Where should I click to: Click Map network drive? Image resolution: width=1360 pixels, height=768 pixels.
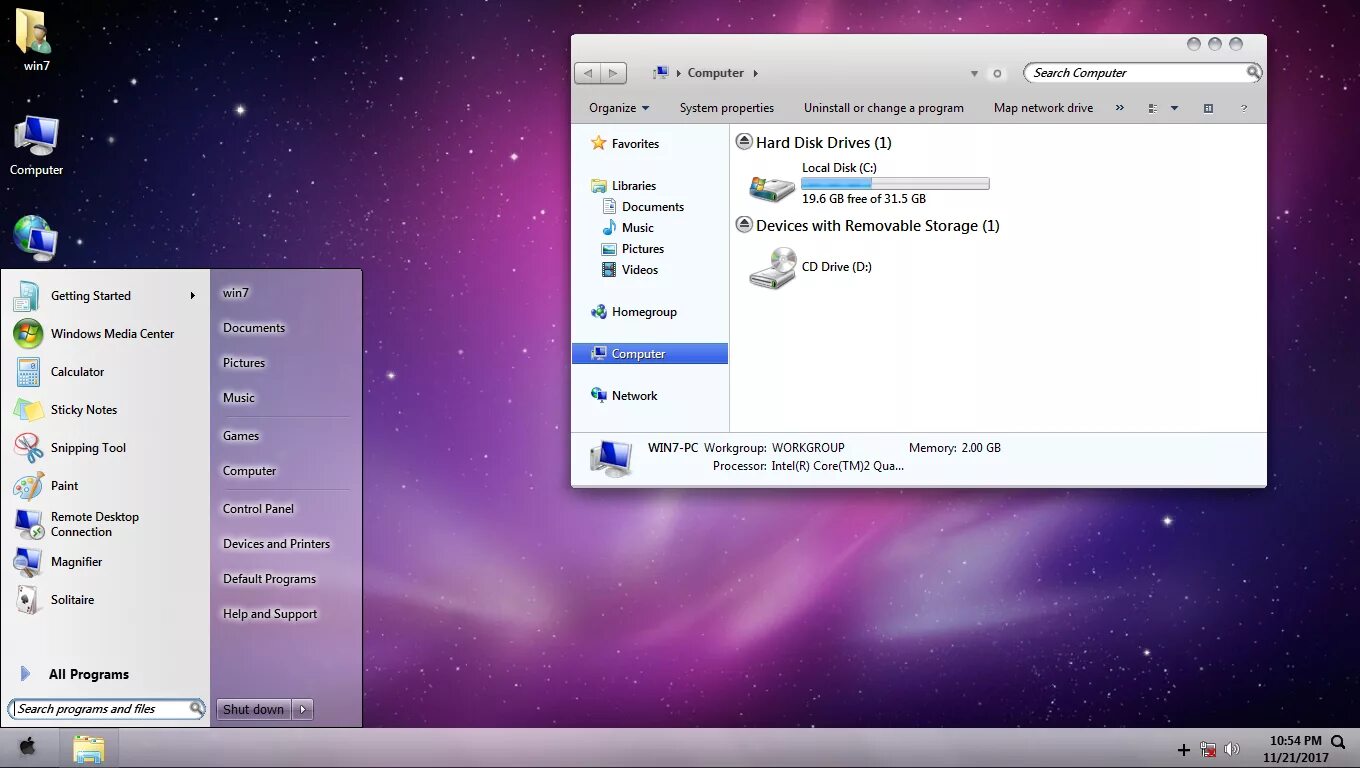tap(1043, 108)
